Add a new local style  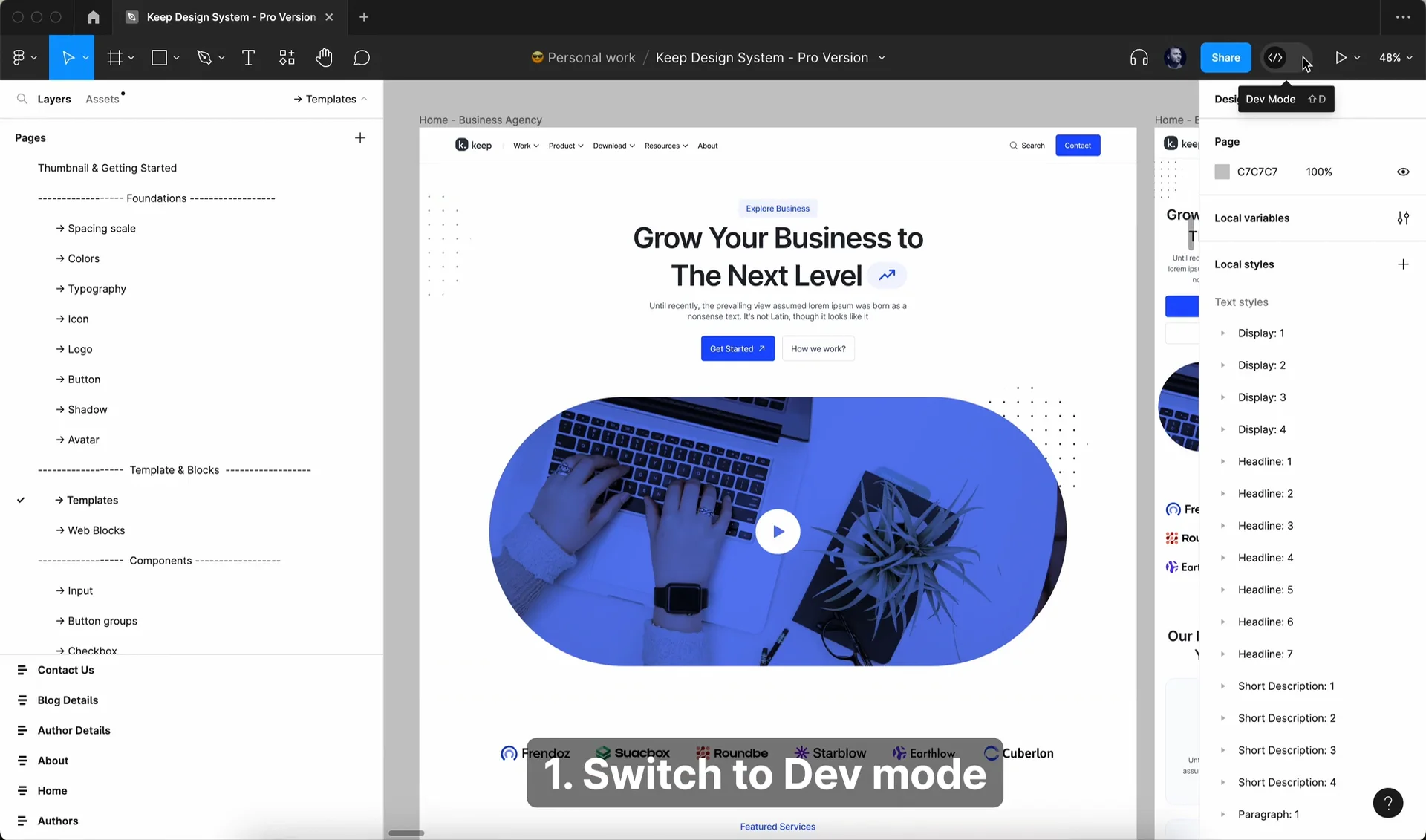pyautogui.click(x=1403, y=264)
